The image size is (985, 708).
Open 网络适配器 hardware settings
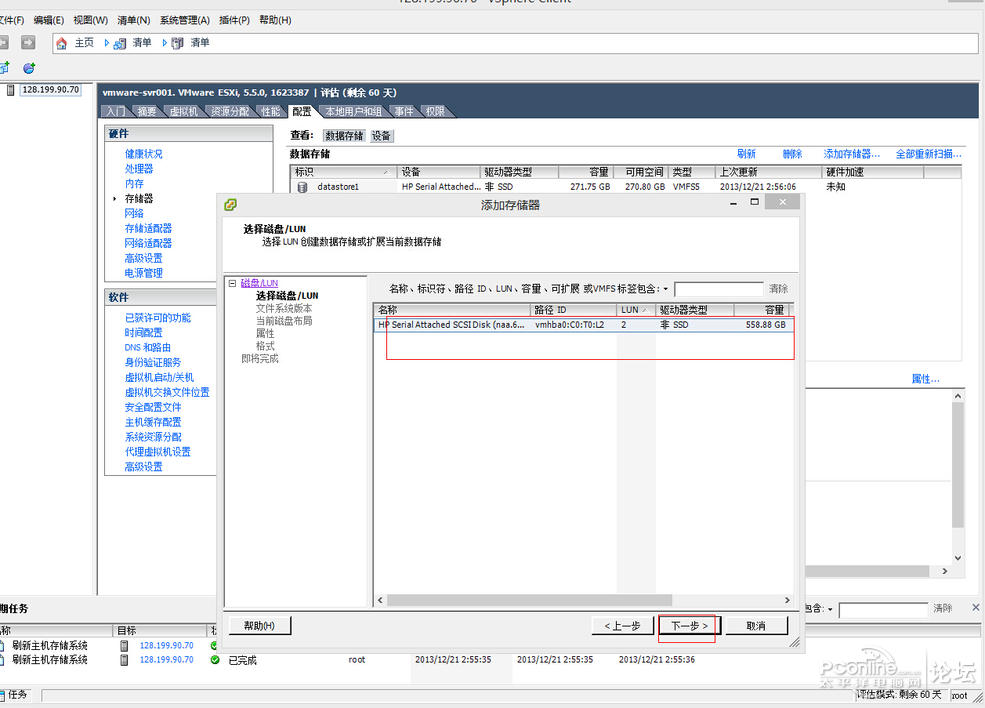148,243
